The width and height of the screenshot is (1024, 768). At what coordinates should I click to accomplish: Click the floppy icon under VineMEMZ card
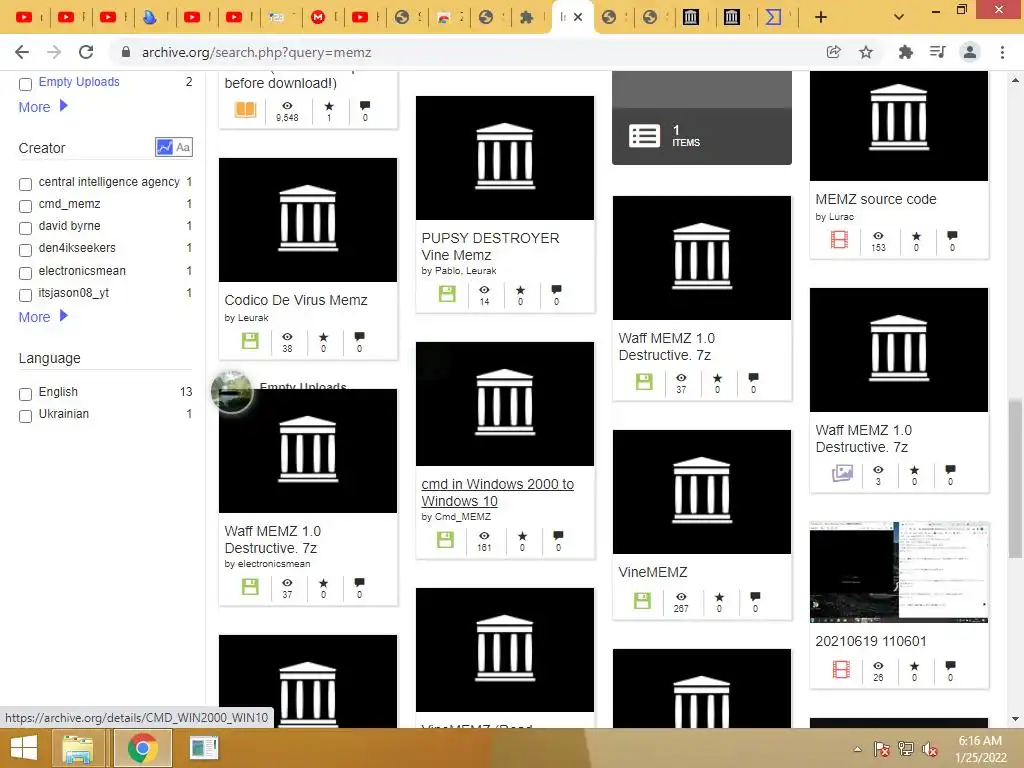pos(643,600)
